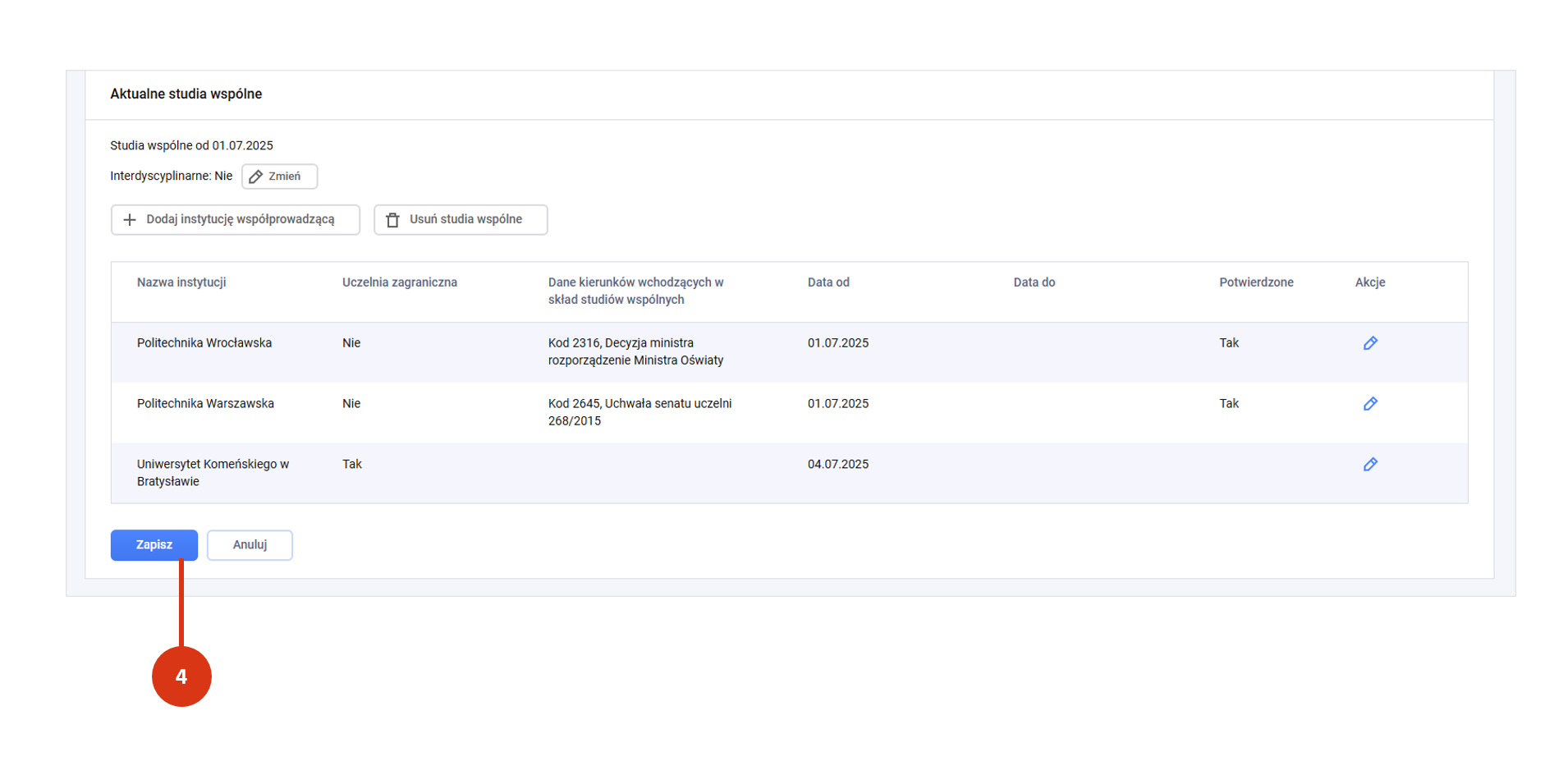
Task: Click the Akcje column header
Action: 1370,282
